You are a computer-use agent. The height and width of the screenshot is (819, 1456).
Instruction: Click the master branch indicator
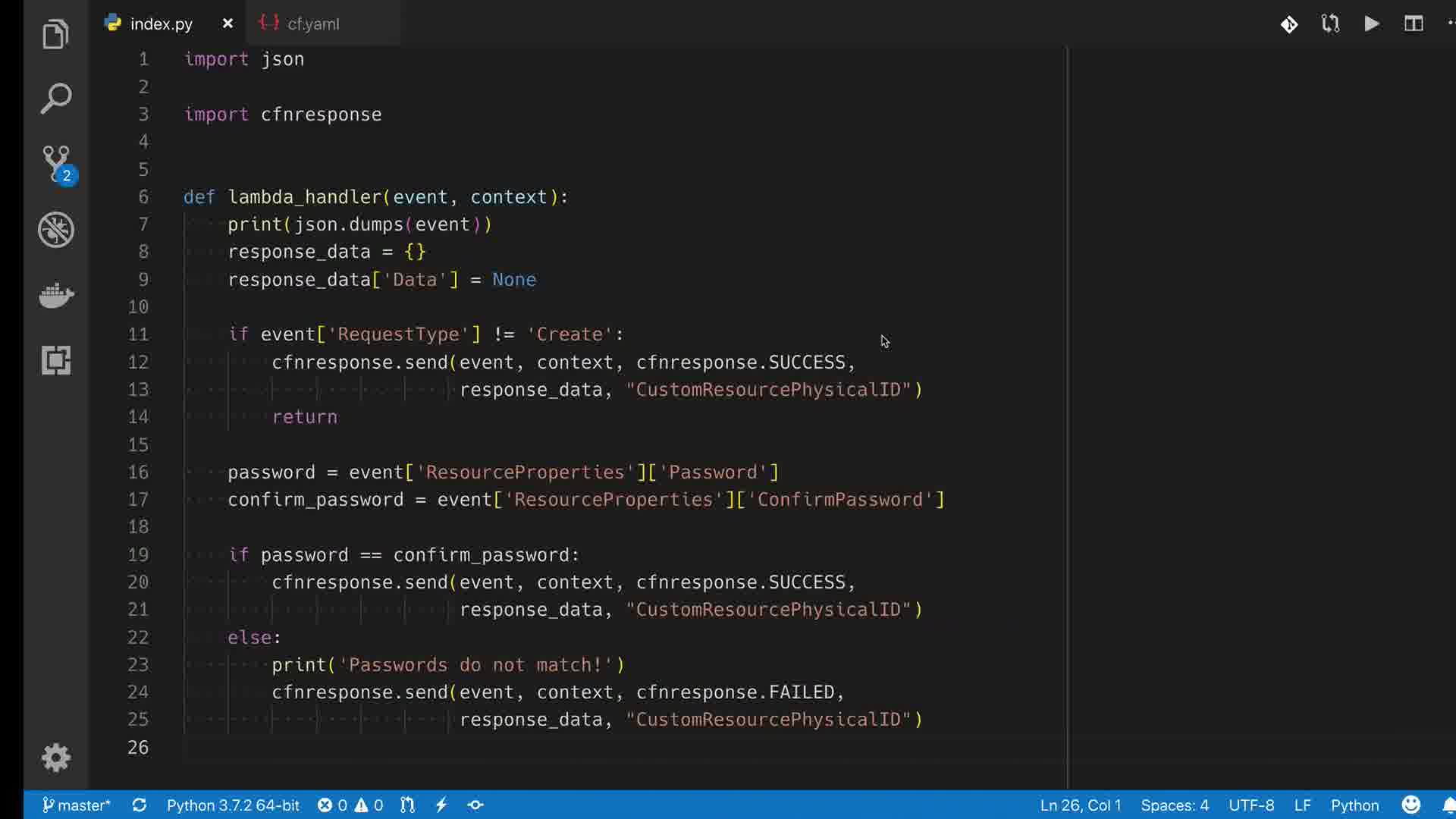pos(76,805)
